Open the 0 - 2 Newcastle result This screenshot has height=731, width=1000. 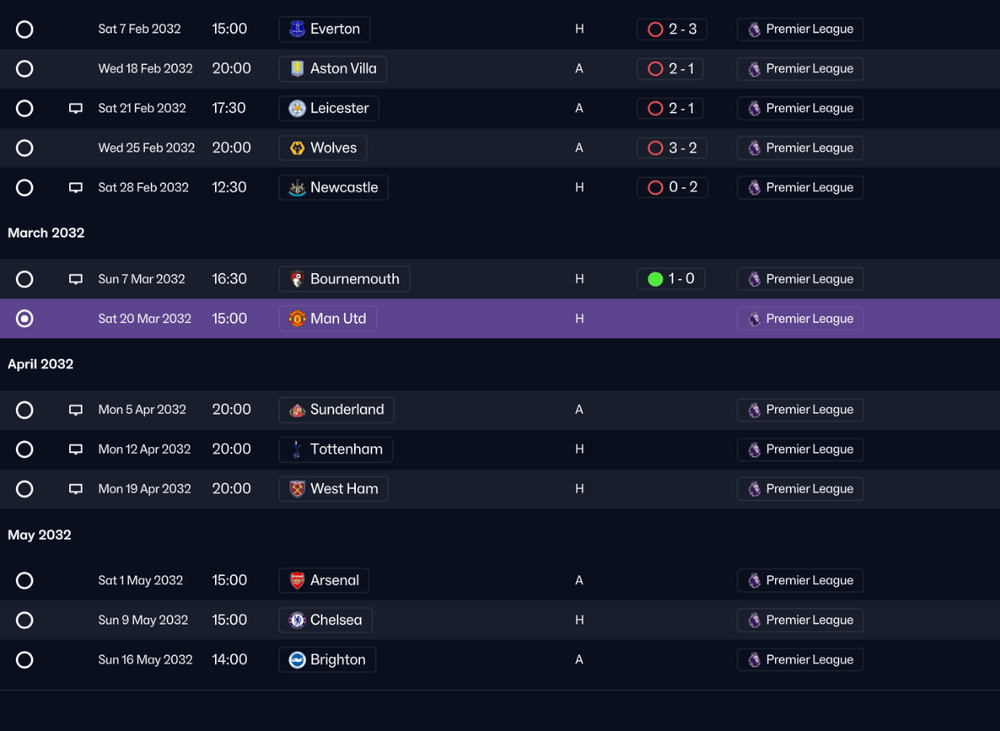[x=672, y=188]
